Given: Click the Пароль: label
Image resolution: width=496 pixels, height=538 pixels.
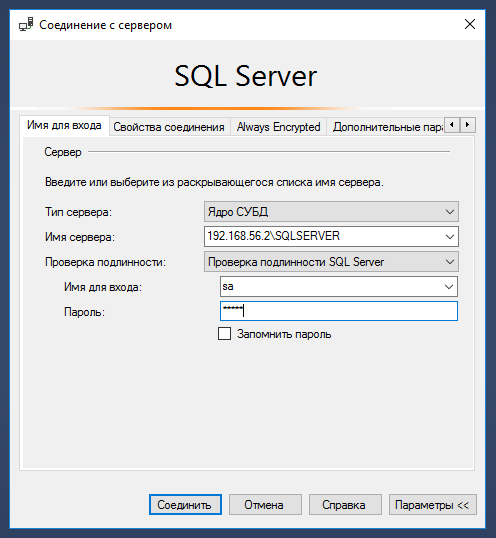Looking at the screenshot, I should pos(84,312).
